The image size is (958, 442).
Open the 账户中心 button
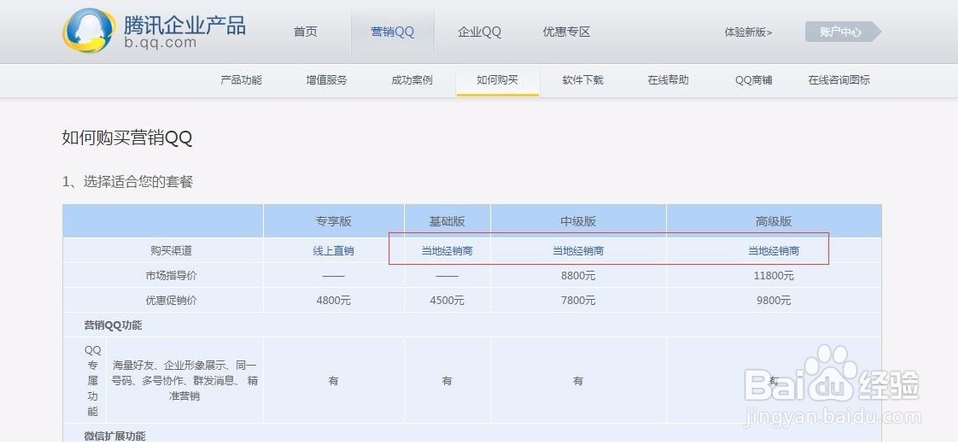(843, 32)
